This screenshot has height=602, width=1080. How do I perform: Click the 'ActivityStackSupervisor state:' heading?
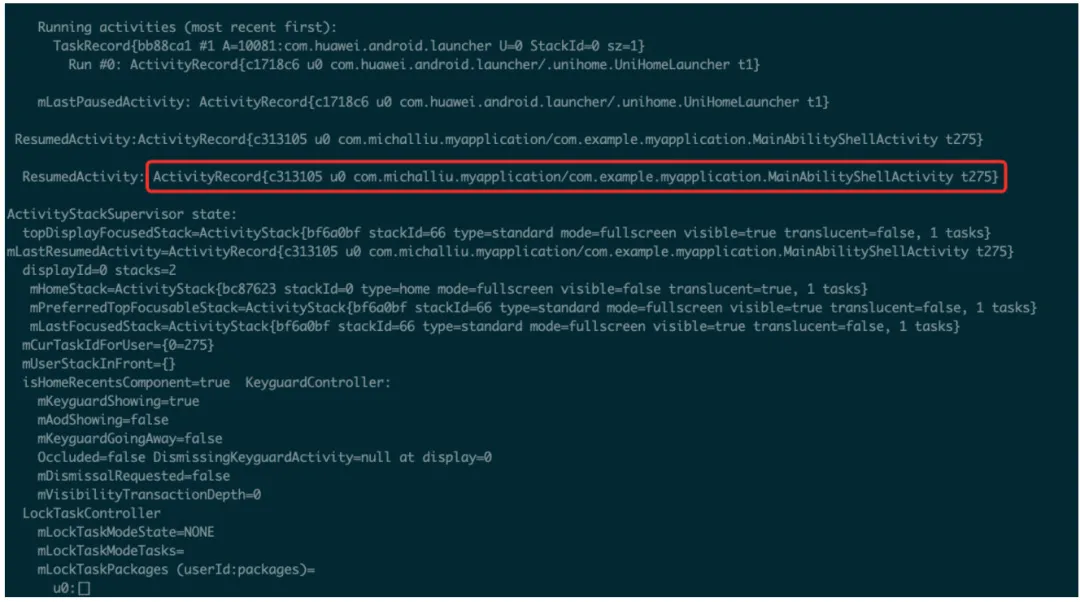(122, 214)
